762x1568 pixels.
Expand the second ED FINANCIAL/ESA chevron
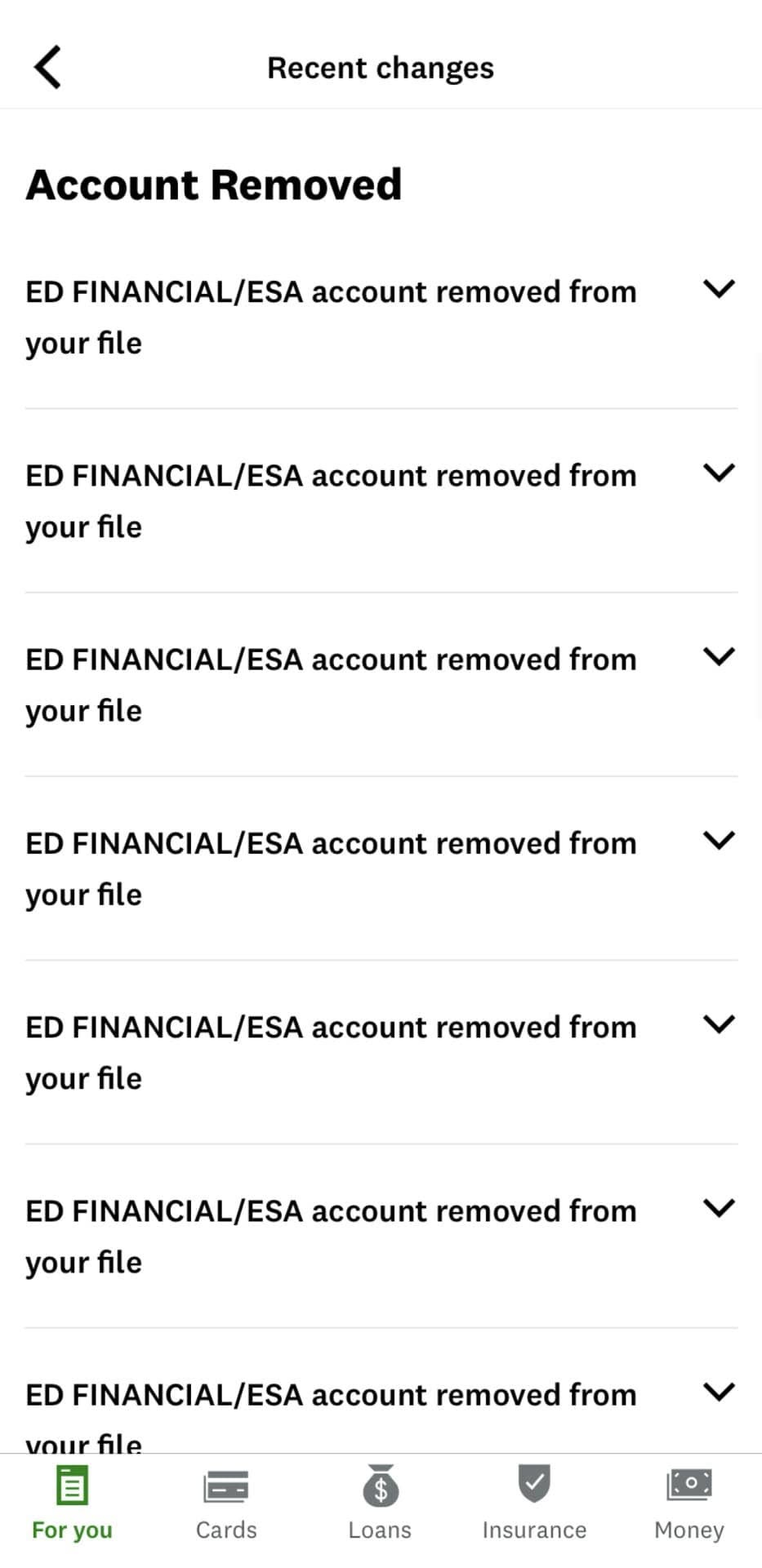point(719,473)
